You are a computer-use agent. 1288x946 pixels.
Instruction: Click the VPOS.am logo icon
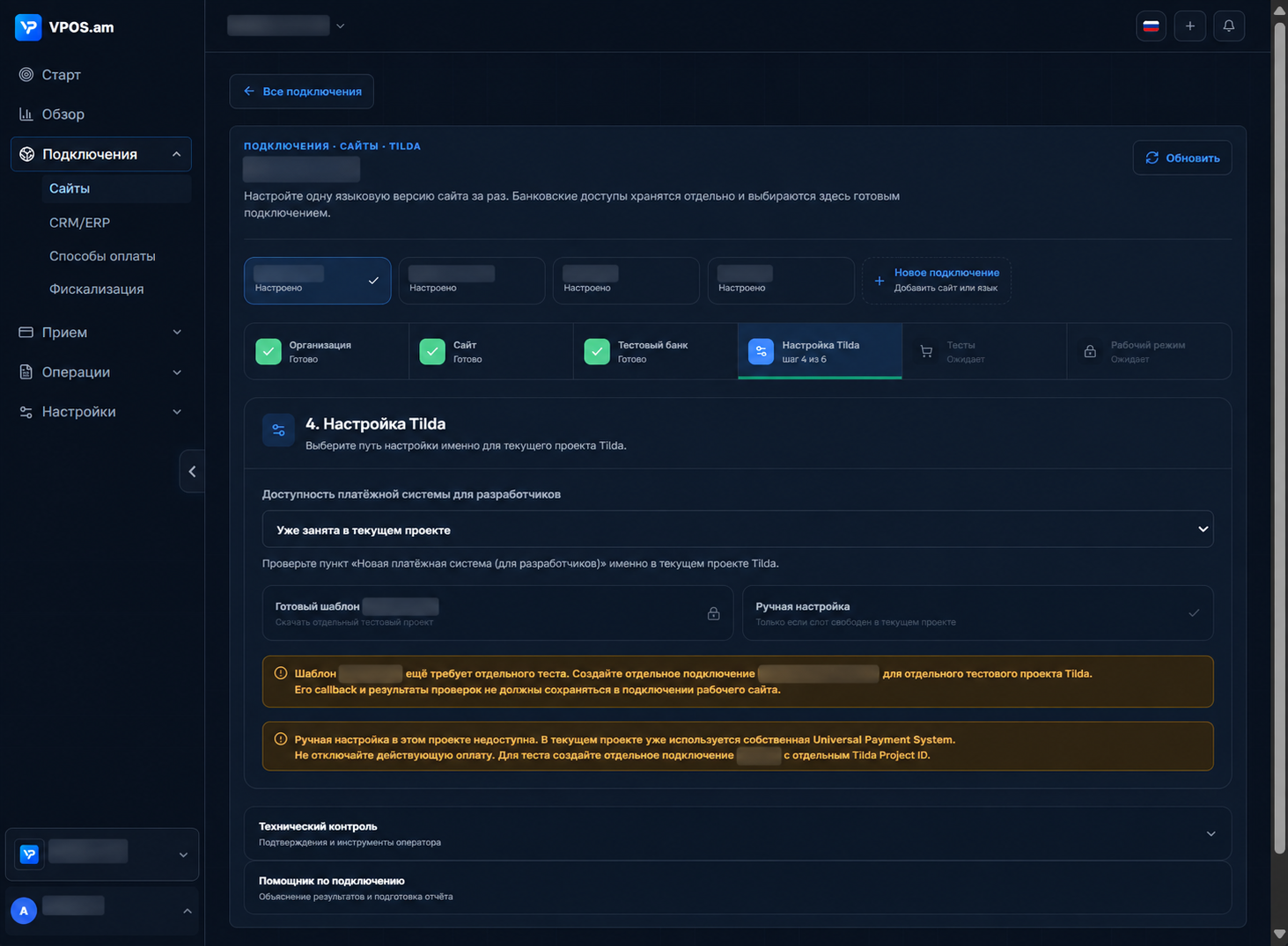coord(28,27)
